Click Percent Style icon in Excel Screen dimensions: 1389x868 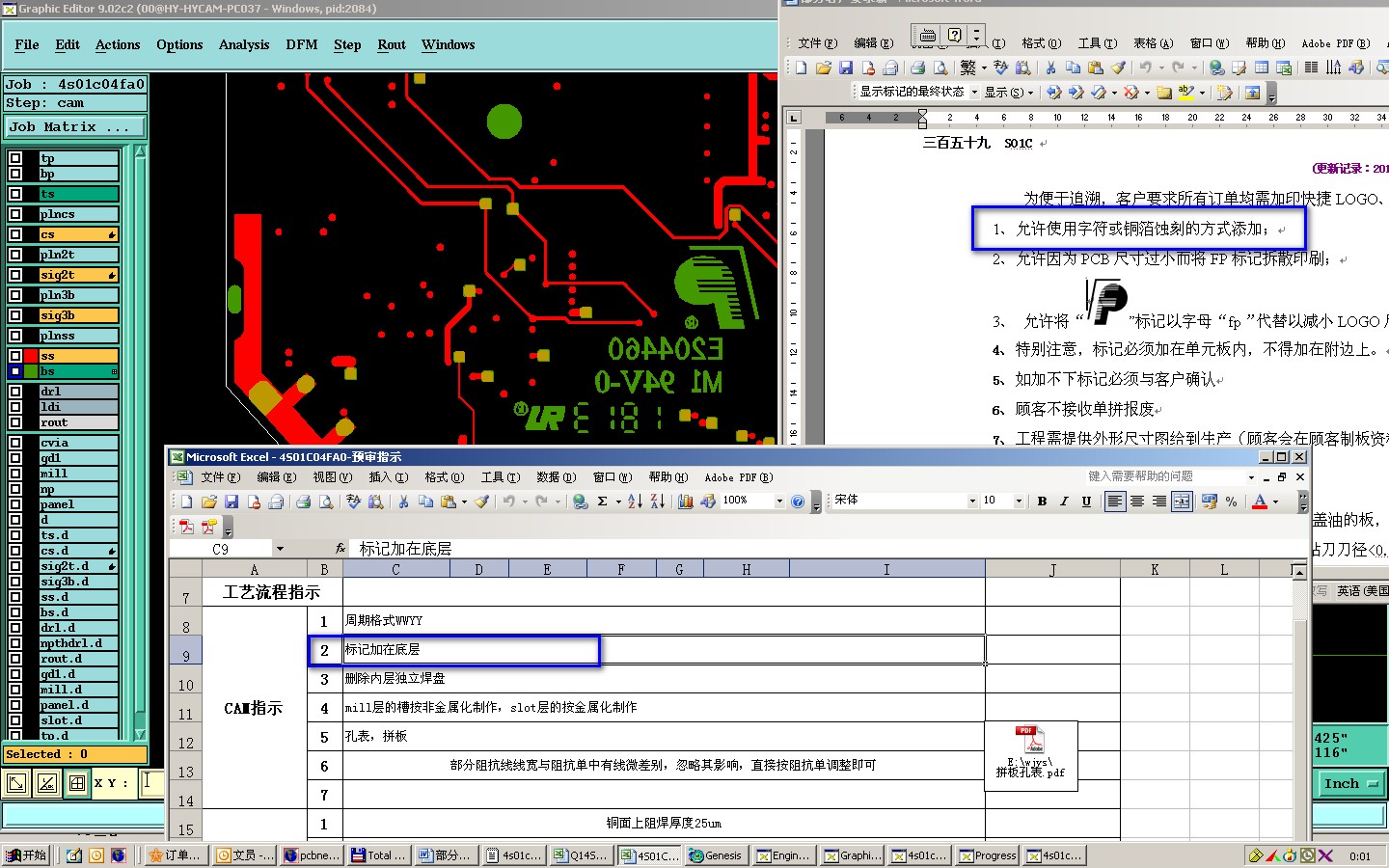(1231, 502)
